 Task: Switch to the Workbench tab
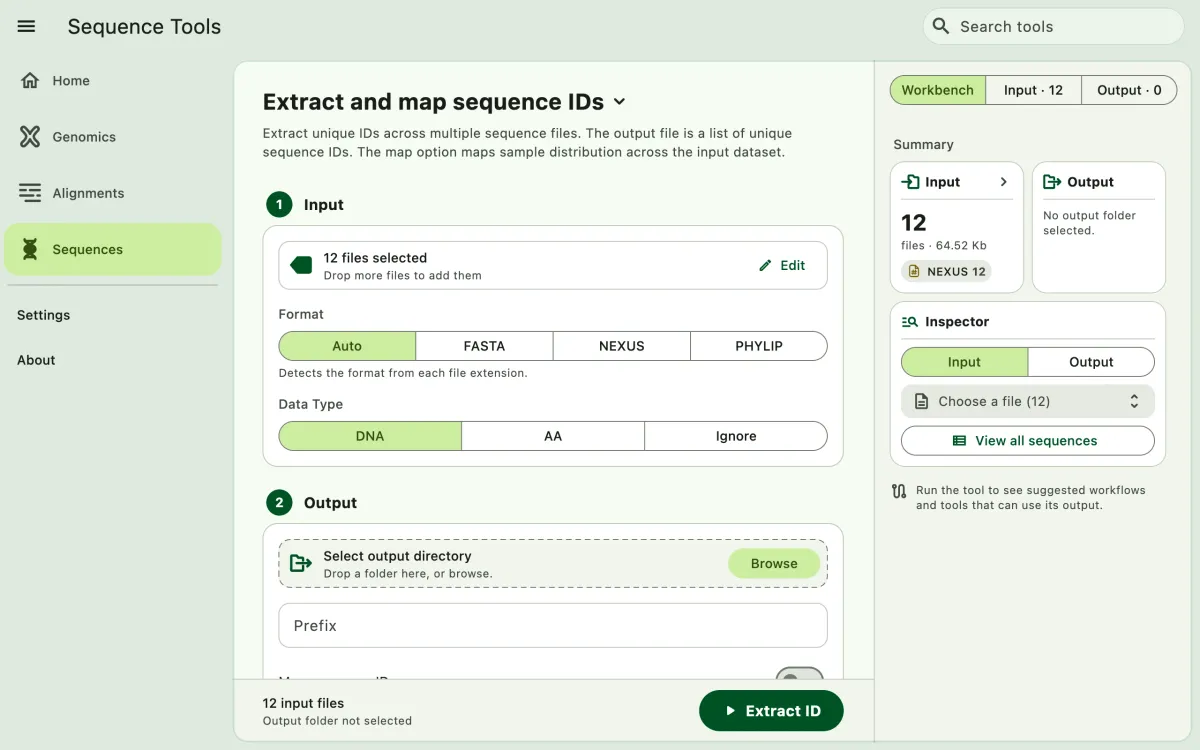click(x=937, y=90)
